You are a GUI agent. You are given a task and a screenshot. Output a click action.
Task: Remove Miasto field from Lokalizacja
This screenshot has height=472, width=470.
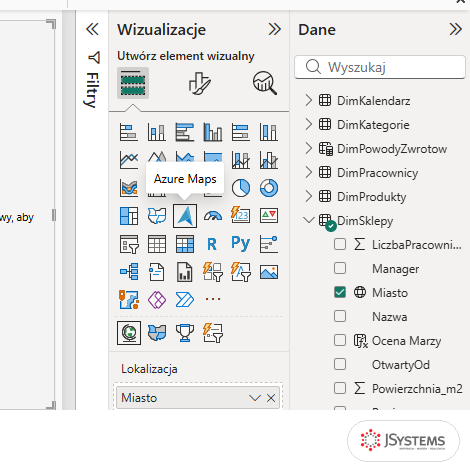coord(271,398)
